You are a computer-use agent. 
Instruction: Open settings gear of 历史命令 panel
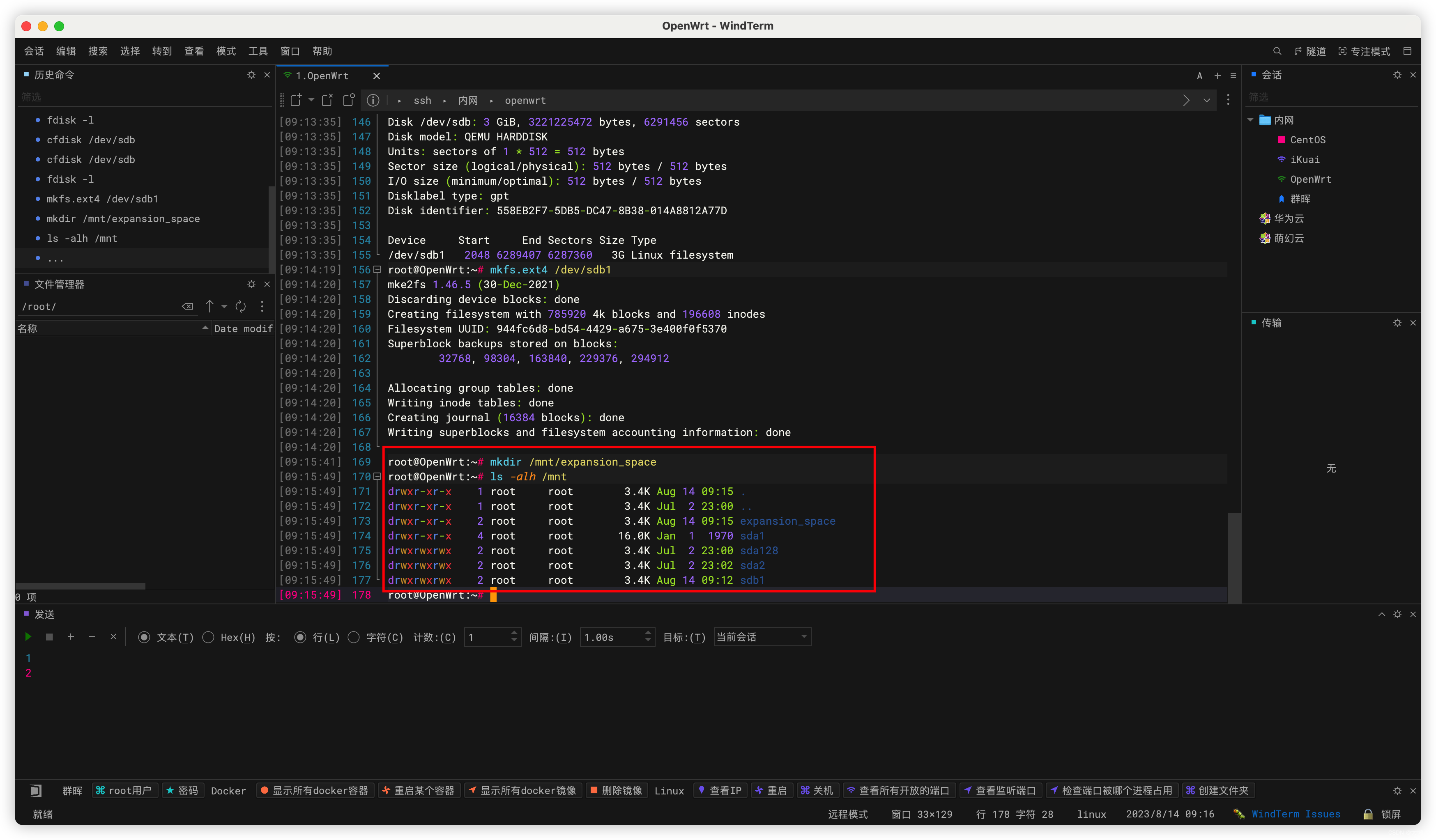(x=251, y=75)
